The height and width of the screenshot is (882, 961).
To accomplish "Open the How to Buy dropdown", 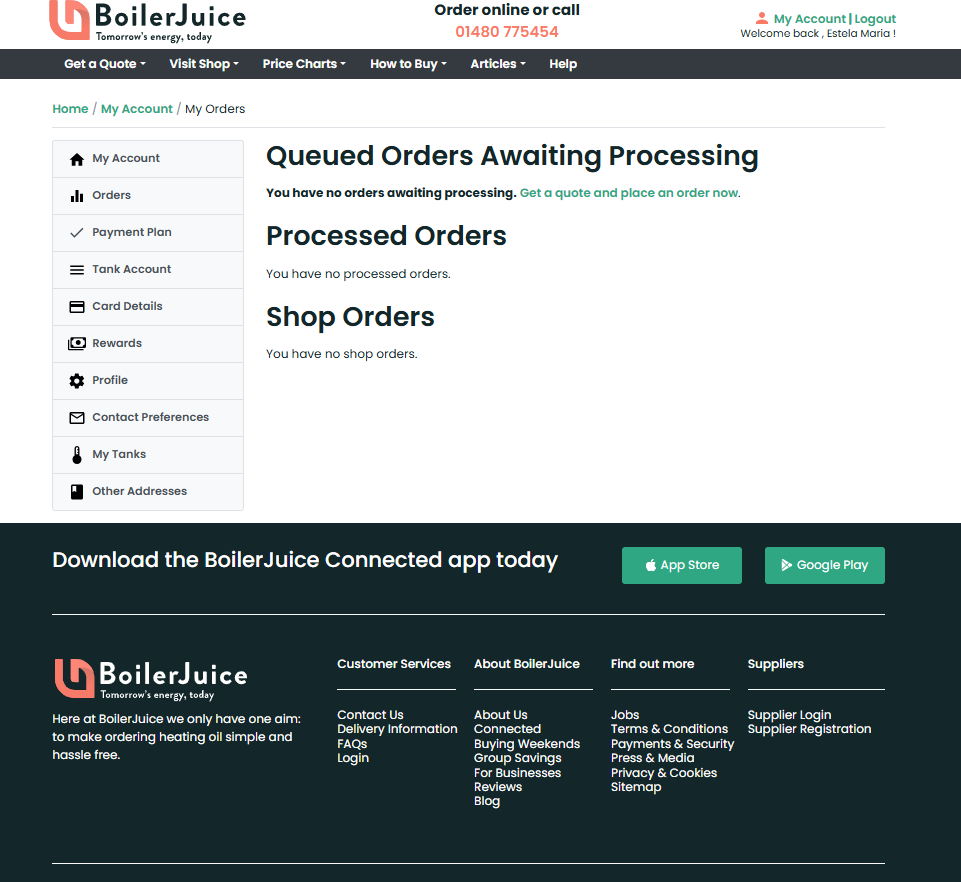I will [x=408, y=64].
